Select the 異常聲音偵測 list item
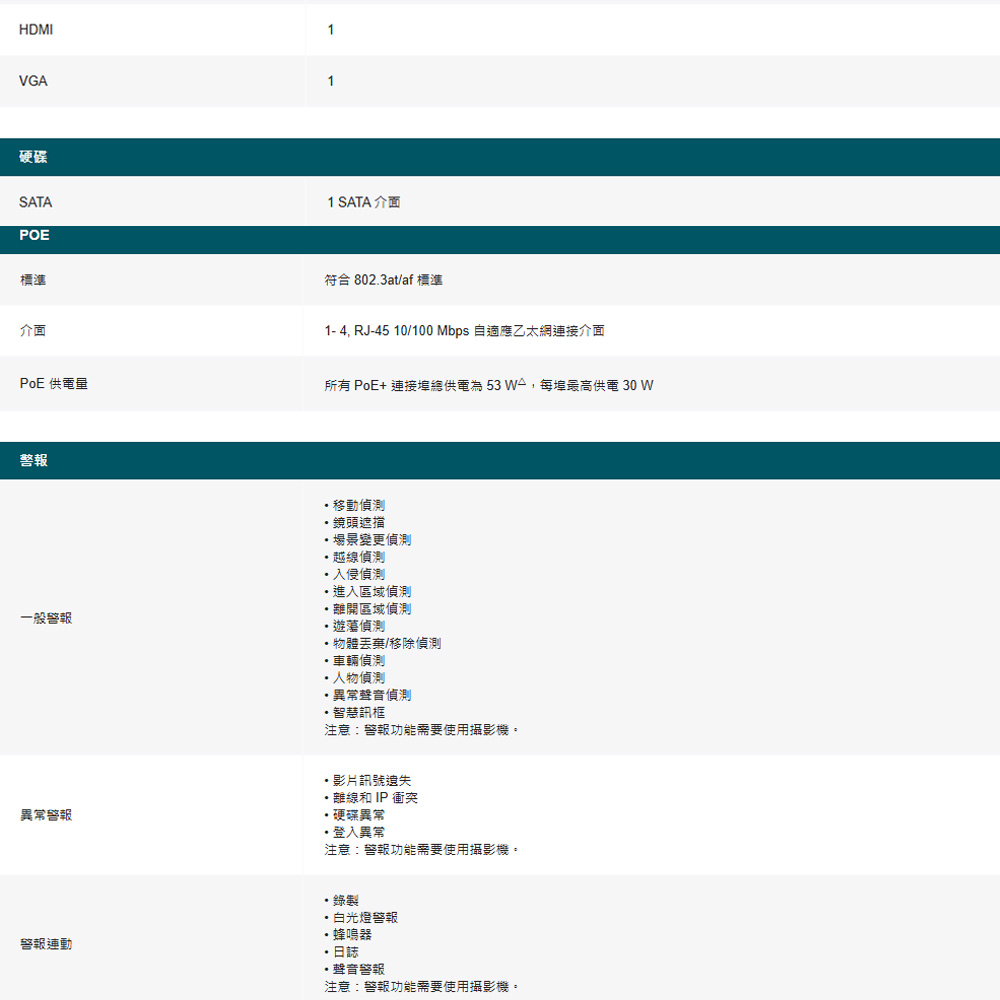 tap(371, 695)
